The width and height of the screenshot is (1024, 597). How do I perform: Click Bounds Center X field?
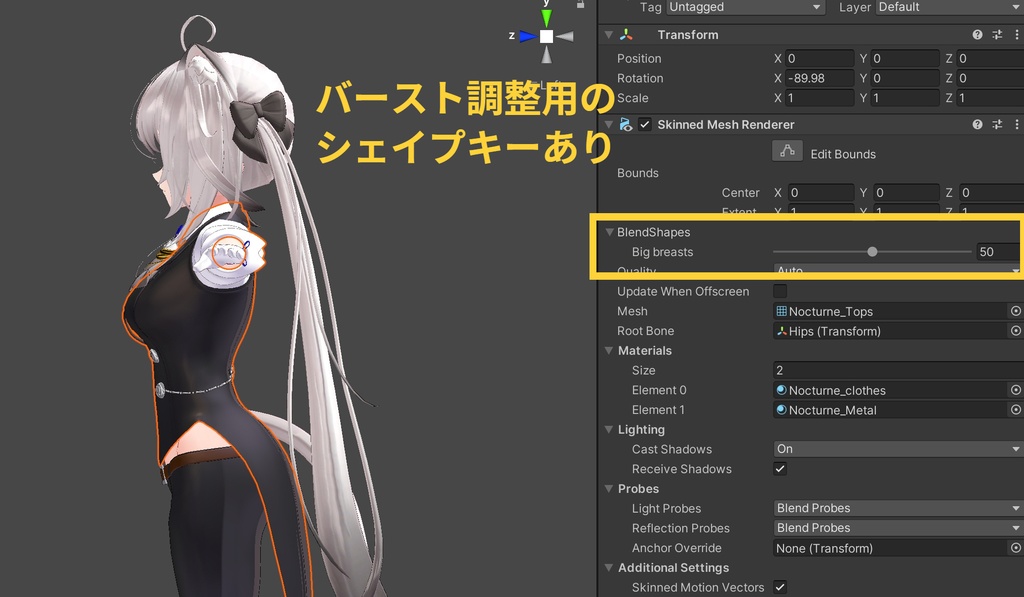[x=821, y=192]
